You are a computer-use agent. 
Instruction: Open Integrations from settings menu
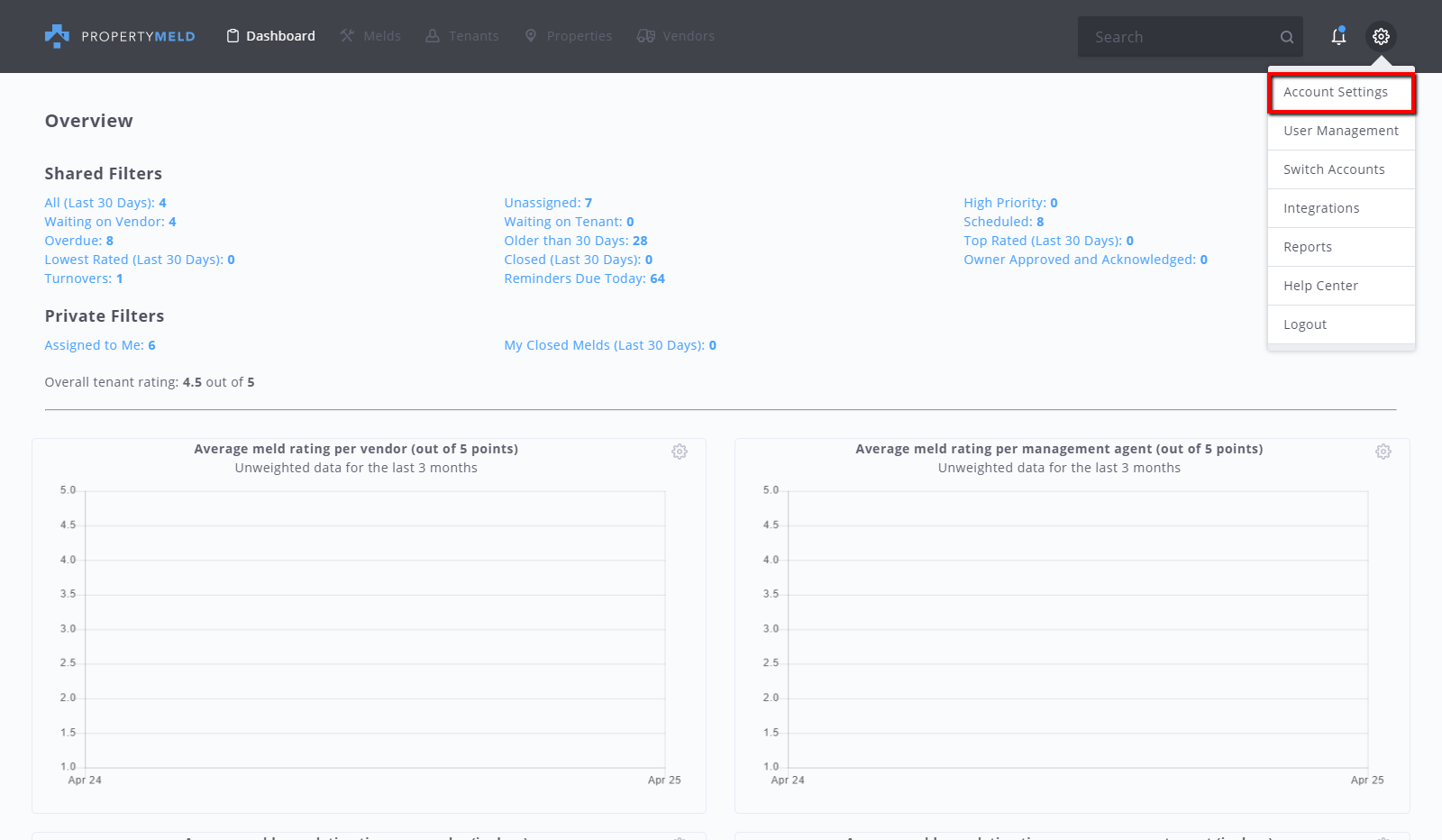(x=1321, y=208)
